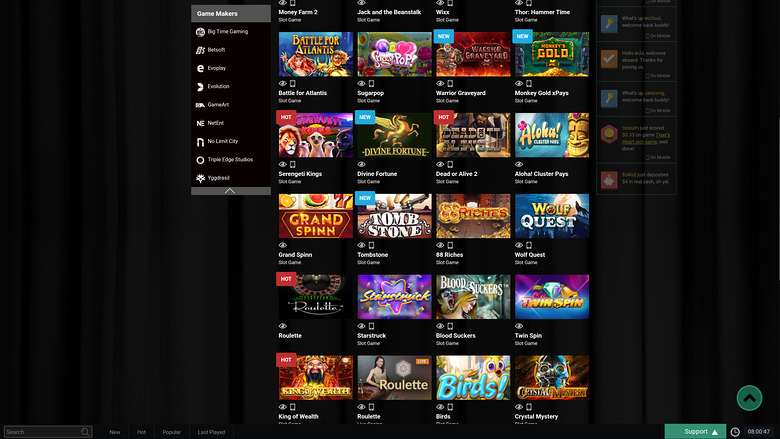Screen dimensions: 780x439
Task: Open the Monkey Gold xPays title
Action: coord(542,93)
